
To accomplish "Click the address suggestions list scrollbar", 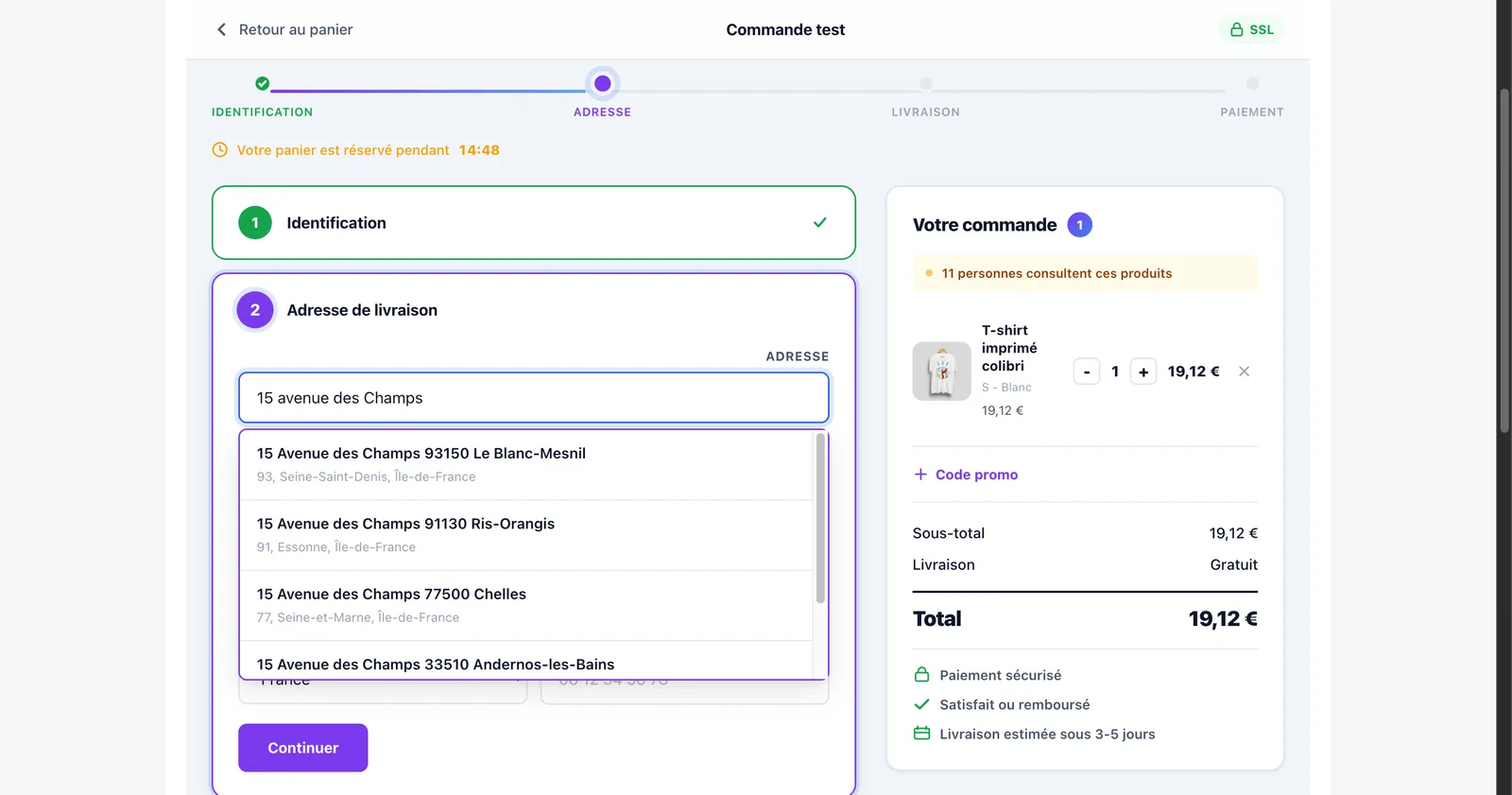I will click(820, 518).
